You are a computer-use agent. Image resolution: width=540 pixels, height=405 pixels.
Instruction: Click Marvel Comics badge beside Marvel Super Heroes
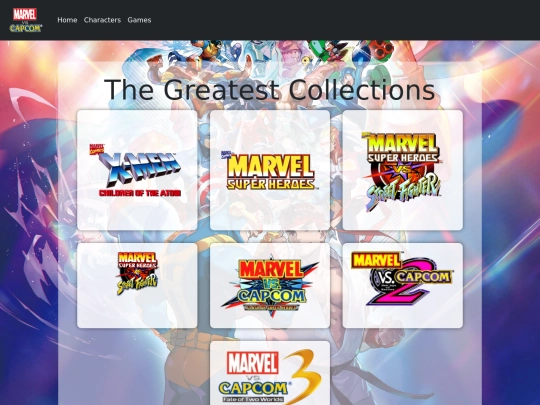pyautogui.click(x=227, y=154)
